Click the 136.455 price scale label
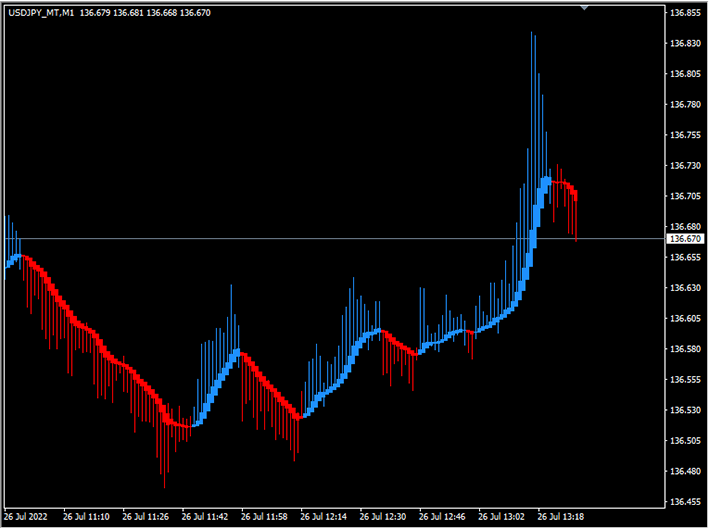Screen dimensions: 709x528 [x=685, y=501]
